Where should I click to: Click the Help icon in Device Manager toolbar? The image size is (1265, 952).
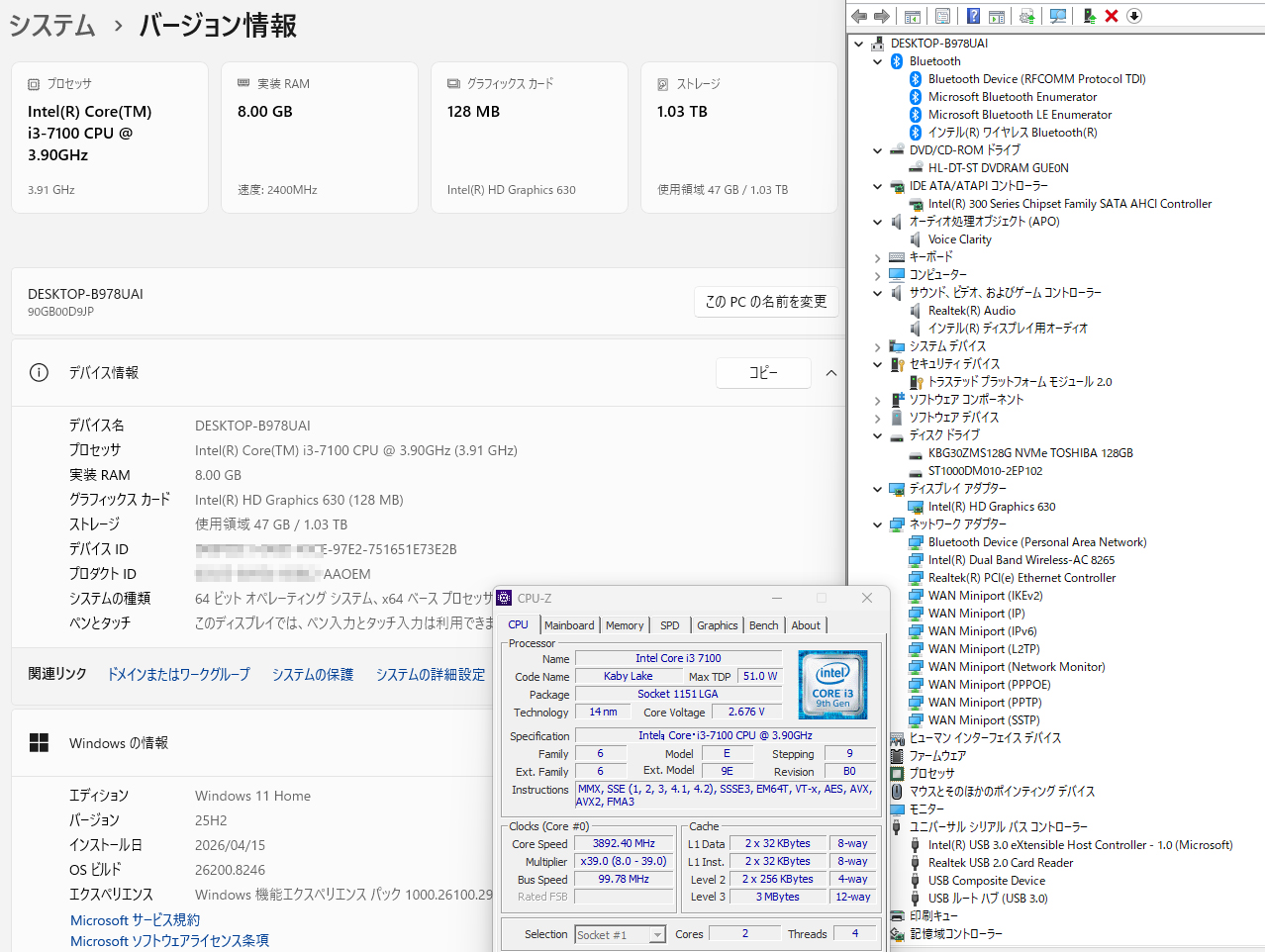tap(973, 16)
